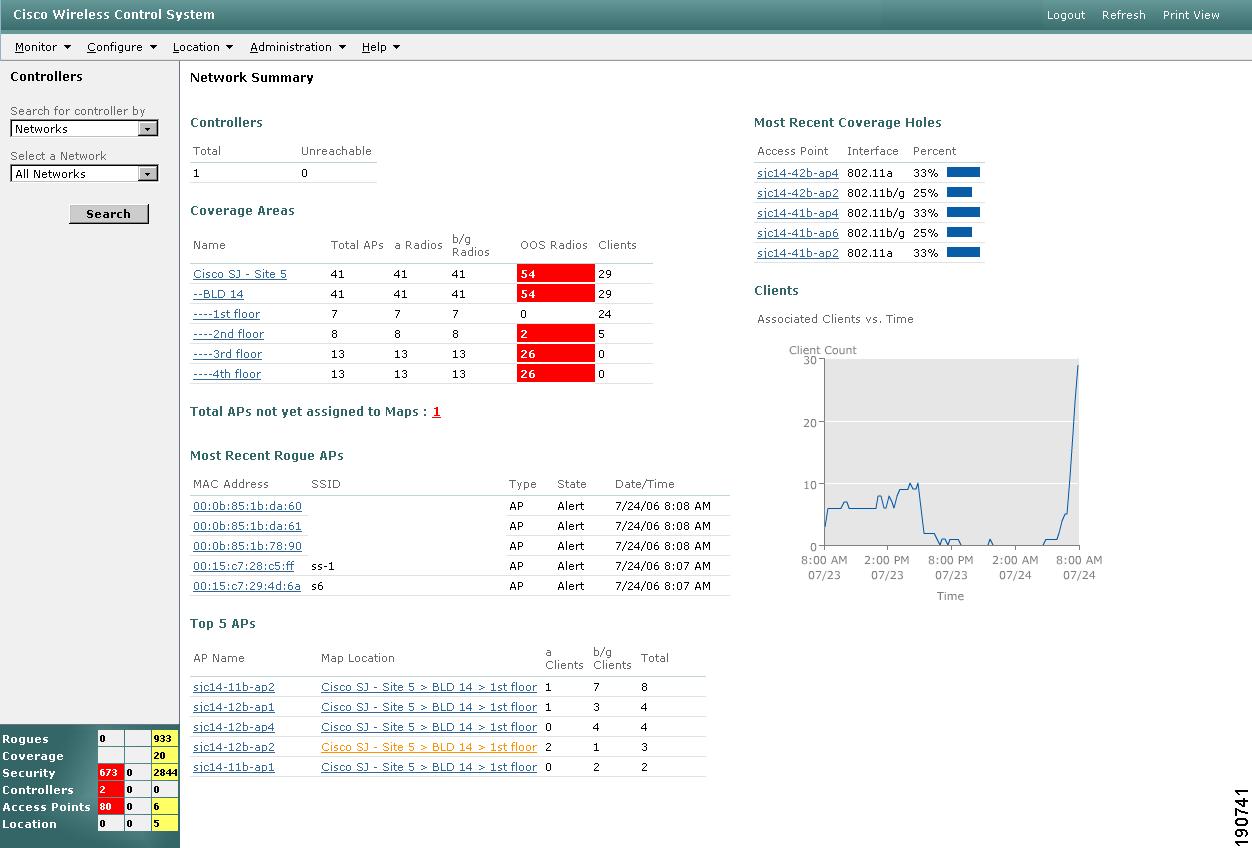The height and width of the screenshot is (848, 1252).
Task: Open AP sjc14-12b-ap2 in Top 5 APs
Action: click(x=234, y=747)
